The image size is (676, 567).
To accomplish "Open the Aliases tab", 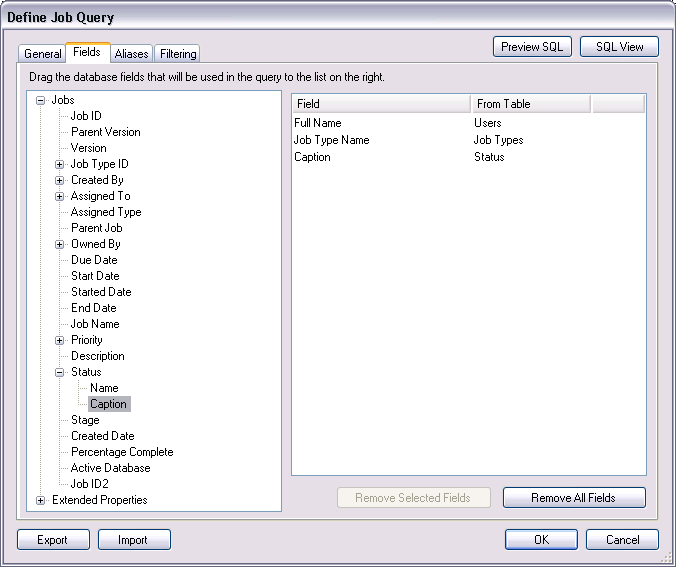I will click(x=132, y=54).
